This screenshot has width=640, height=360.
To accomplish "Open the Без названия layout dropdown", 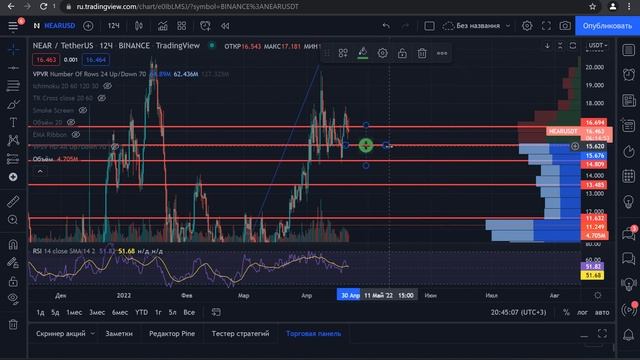I will click(x=477, y=26).
